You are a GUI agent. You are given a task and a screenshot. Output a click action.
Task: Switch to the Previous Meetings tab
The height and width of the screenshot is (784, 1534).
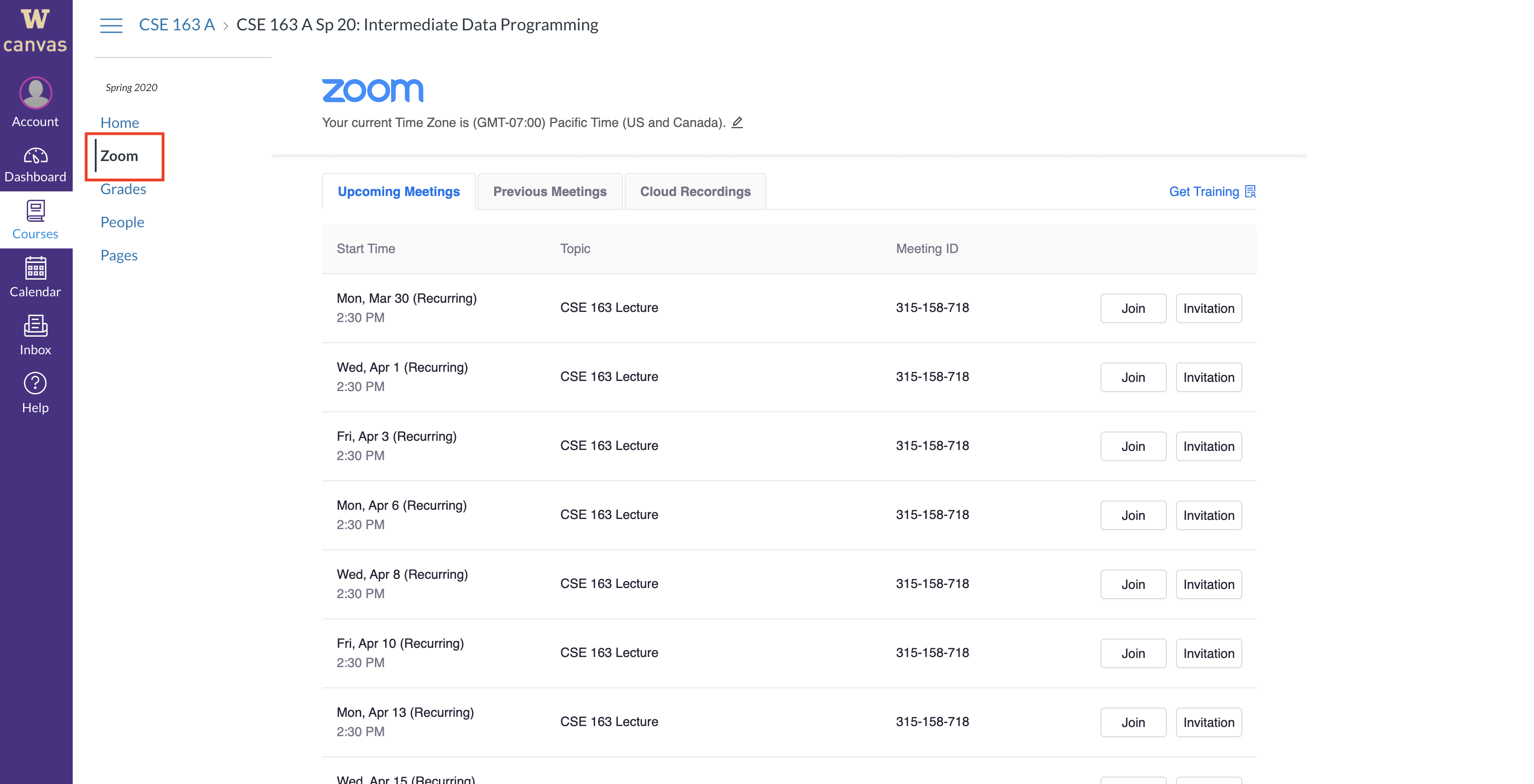549,191
